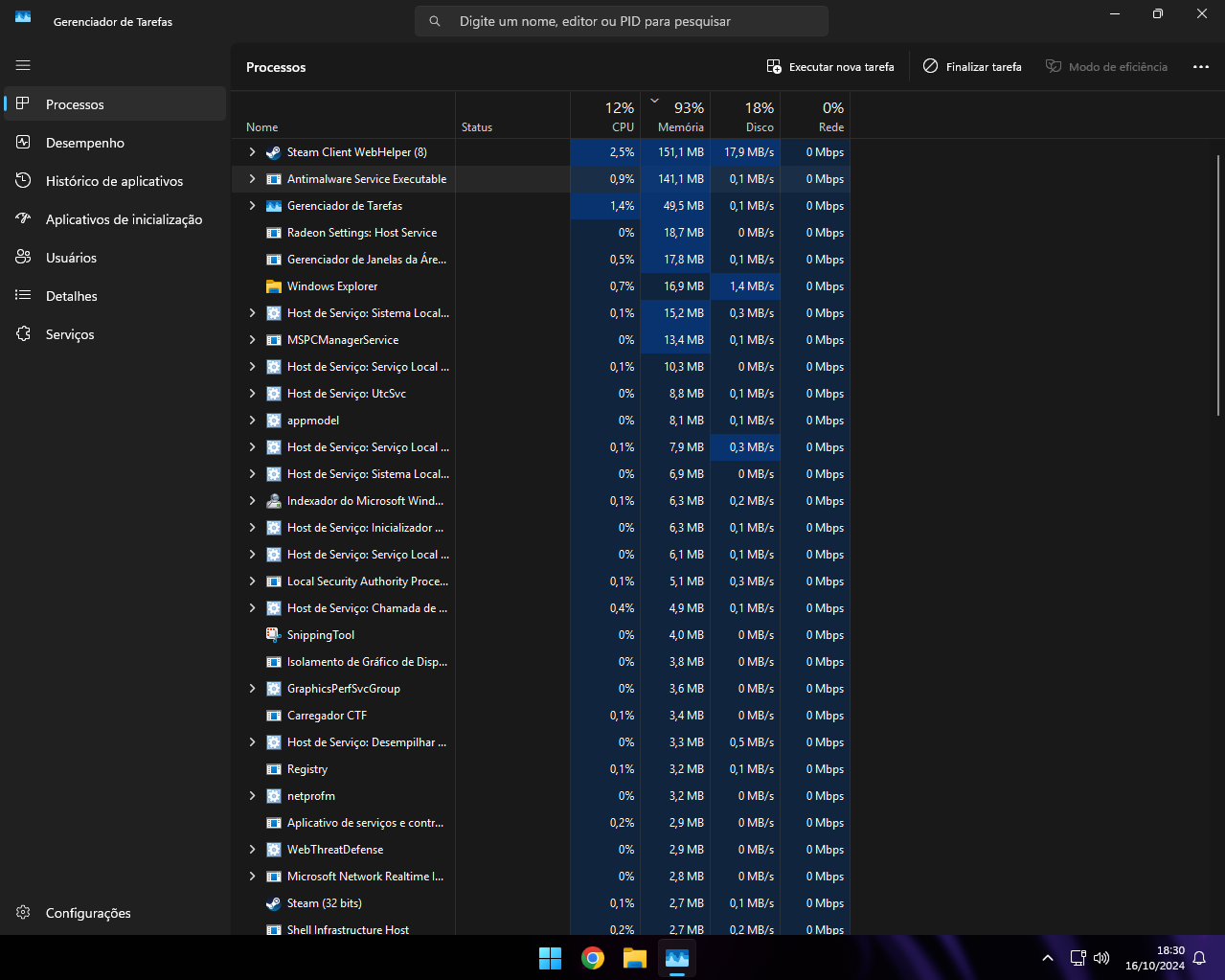
Task: Click the 17,9 MB/s disk cell
Action: (745, 152)
